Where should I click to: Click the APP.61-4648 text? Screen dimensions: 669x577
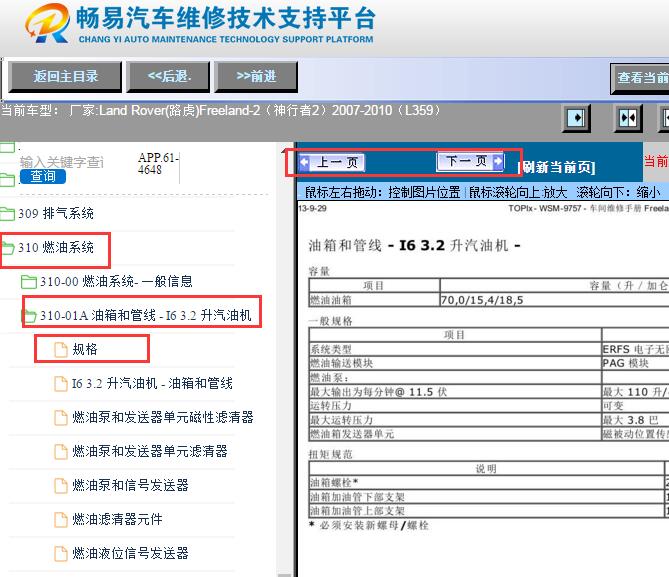[157, 163]
